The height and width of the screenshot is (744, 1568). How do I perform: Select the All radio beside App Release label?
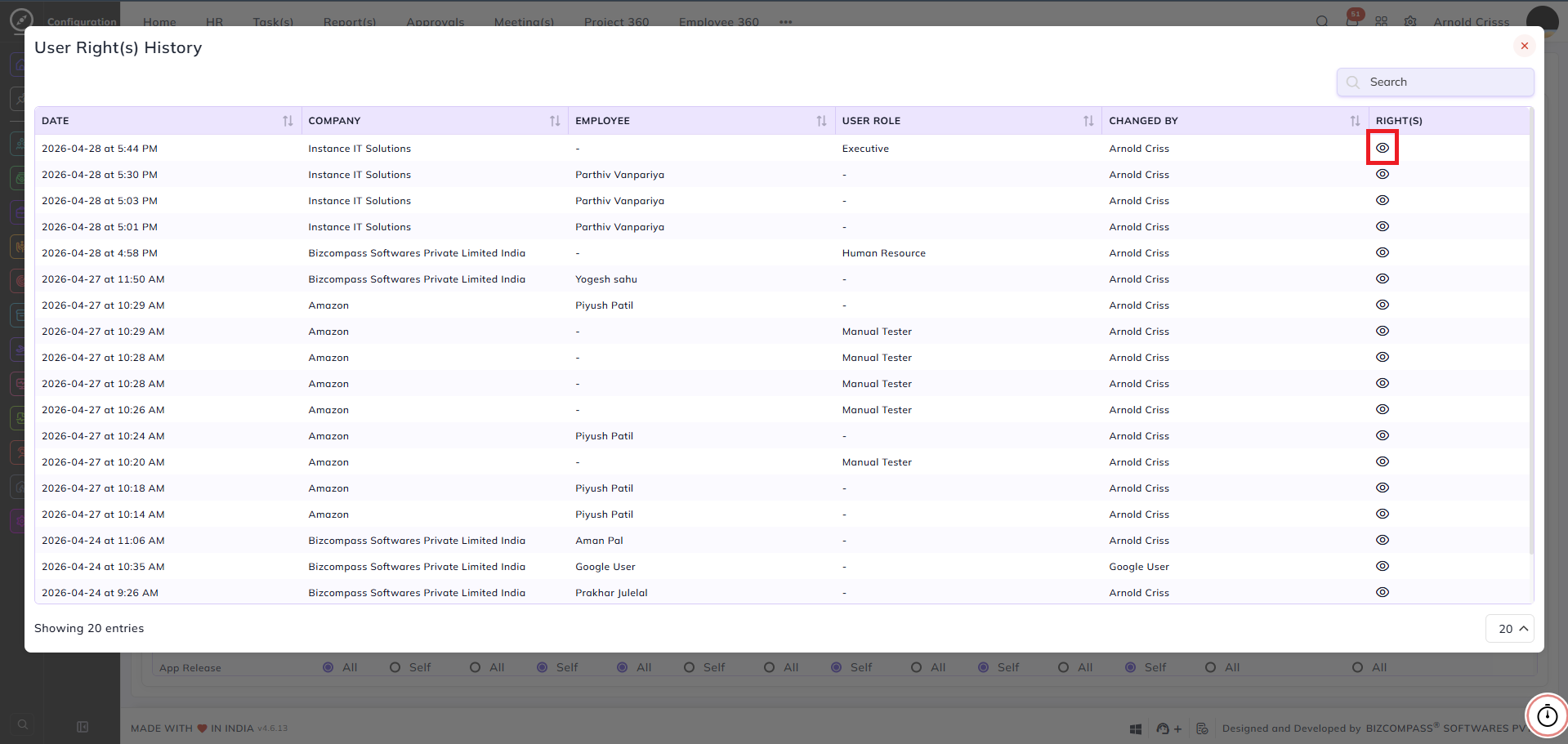click(x=328, y=667)
